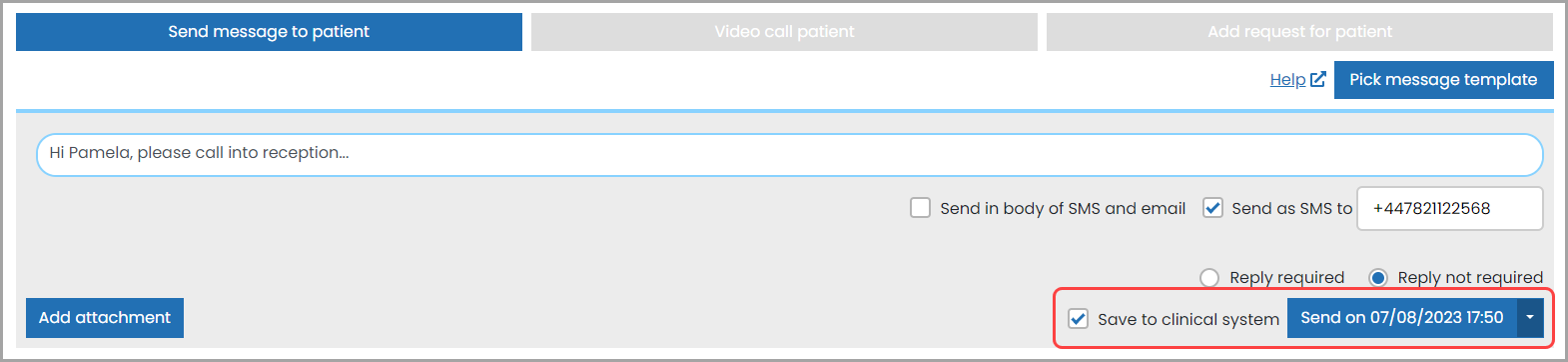Click the 'Send in body of SMS and email' label text
1568x362 pixels.
tap(1063, 208)
